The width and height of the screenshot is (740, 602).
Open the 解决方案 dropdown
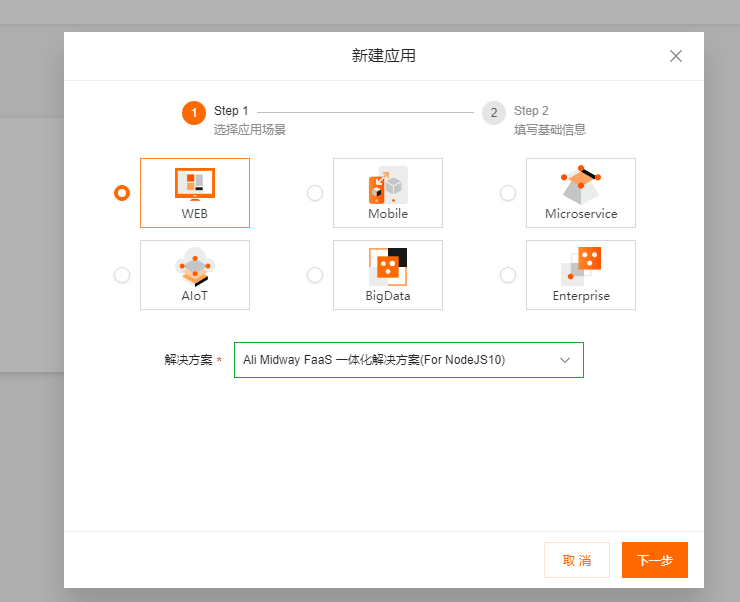409,360
